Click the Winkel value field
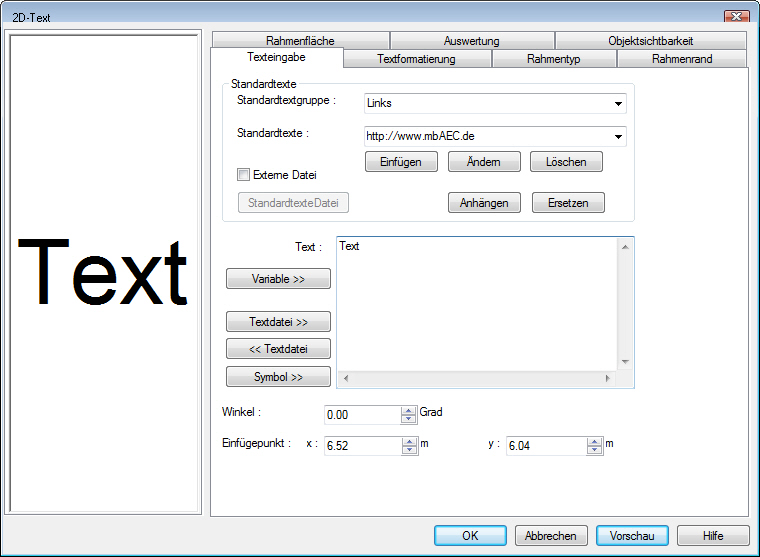This screenshot has height=557, width=760. [x=363, y=415]
